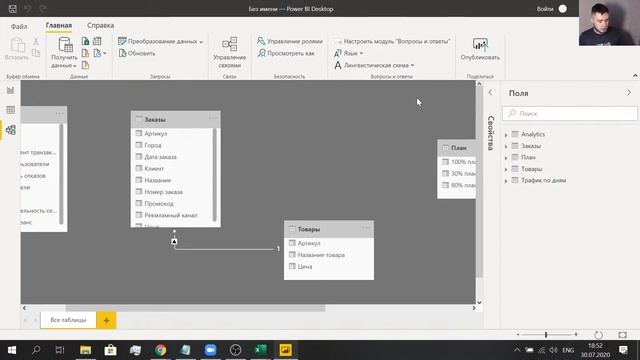The image size is (640, 360).
Task: Open Zoom from the taskbar
Action: tap(211, 350)
